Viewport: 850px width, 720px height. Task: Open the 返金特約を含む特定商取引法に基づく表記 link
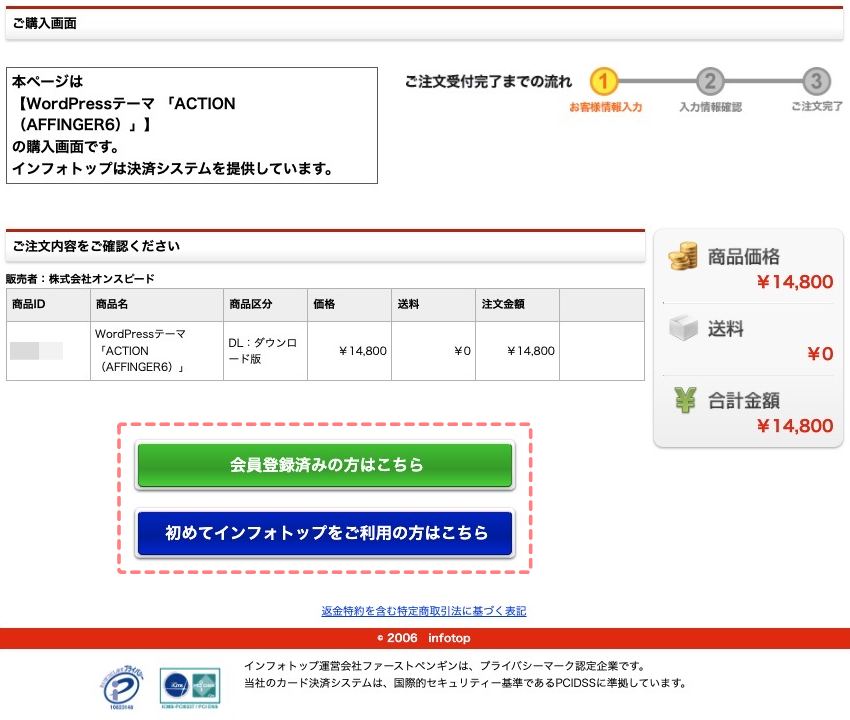pos(424,611)
